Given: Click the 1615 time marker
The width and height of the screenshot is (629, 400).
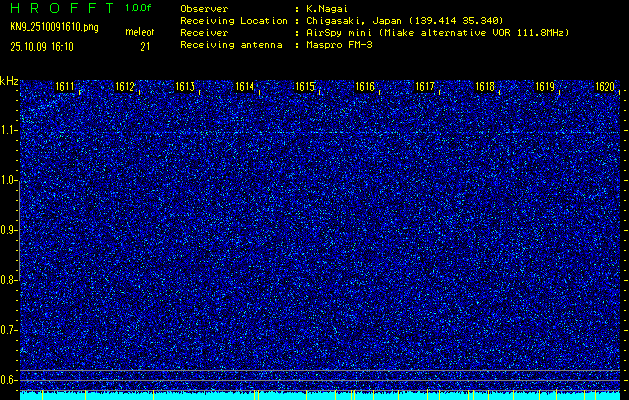Looking at the screenshot, I should click(x=305, y=87).
